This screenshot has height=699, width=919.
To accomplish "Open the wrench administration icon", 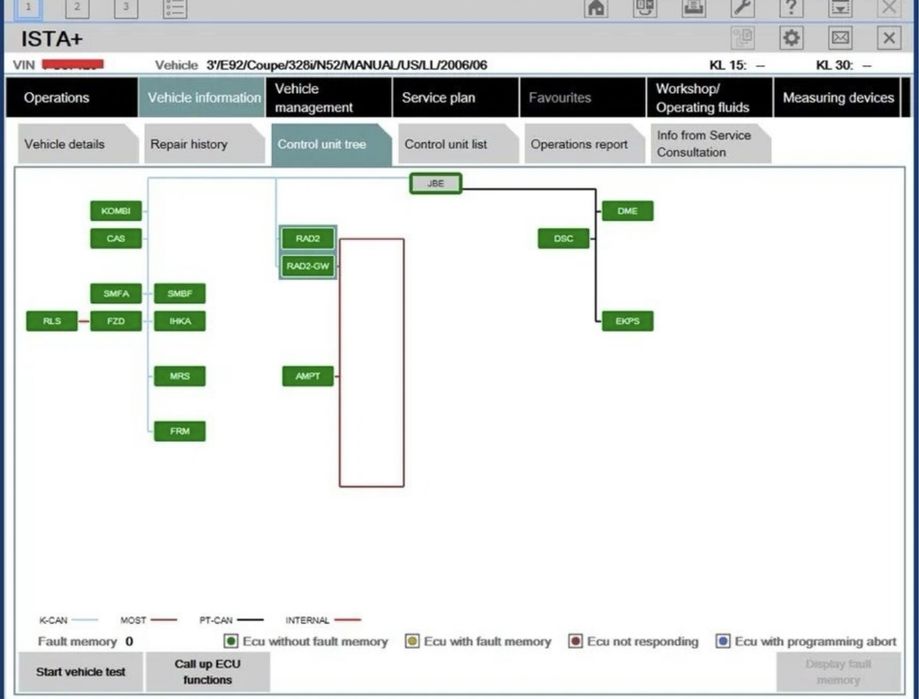I will [x=742, y=8].
